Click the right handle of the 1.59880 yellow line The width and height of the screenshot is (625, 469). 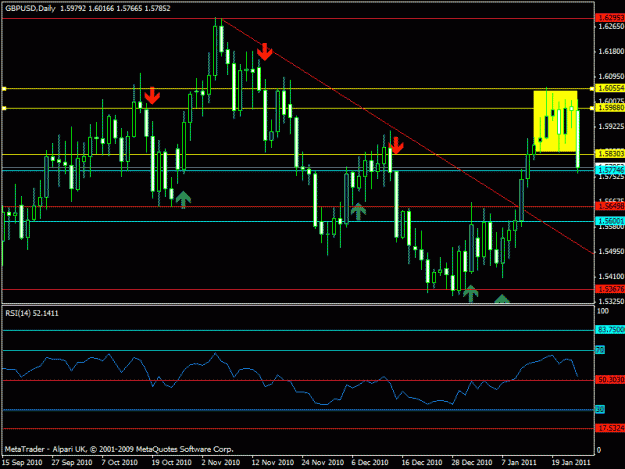(593, 108)
